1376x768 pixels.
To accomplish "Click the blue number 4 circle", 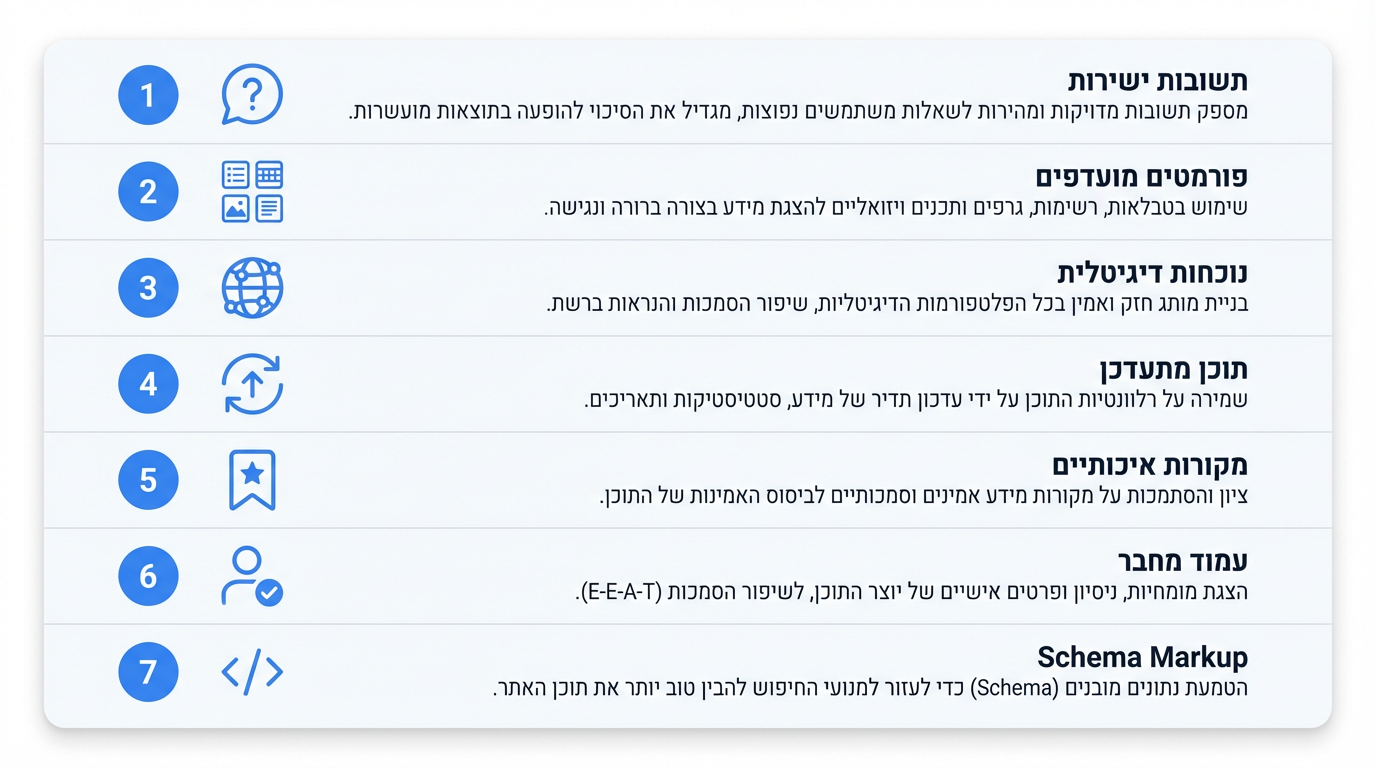I will 148,384.
